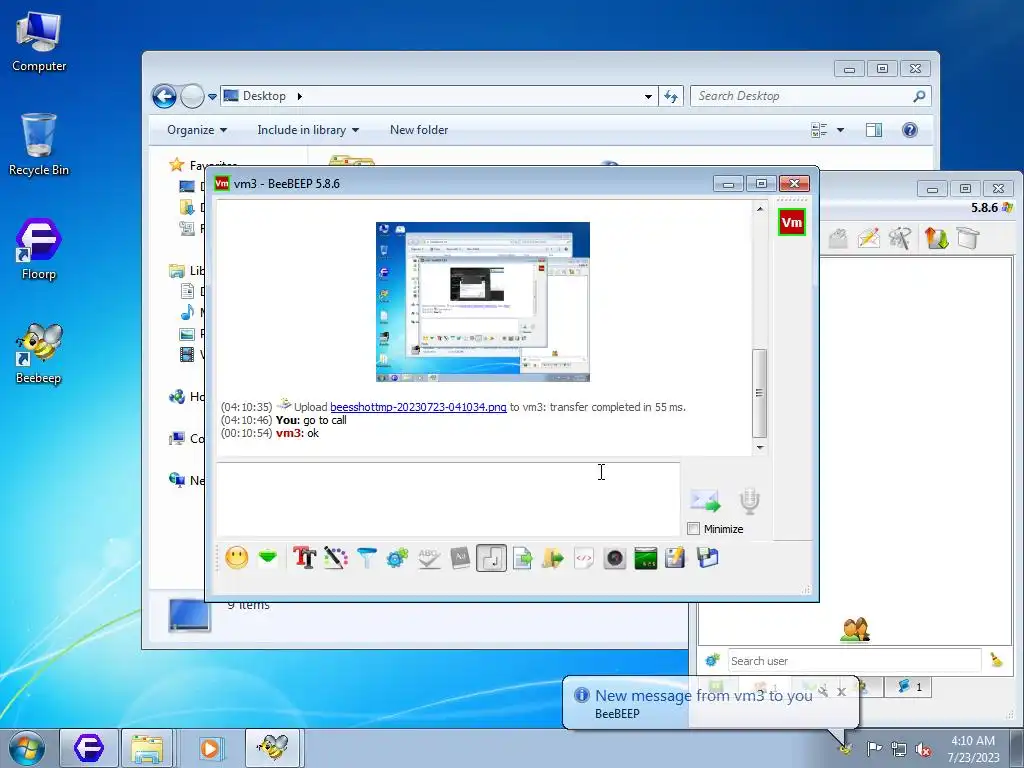Open the network tools icon in main BeeBEEP window
The height and width of the screenshot is (768, 1024).
pyautogui.click(x=899, y=238)
